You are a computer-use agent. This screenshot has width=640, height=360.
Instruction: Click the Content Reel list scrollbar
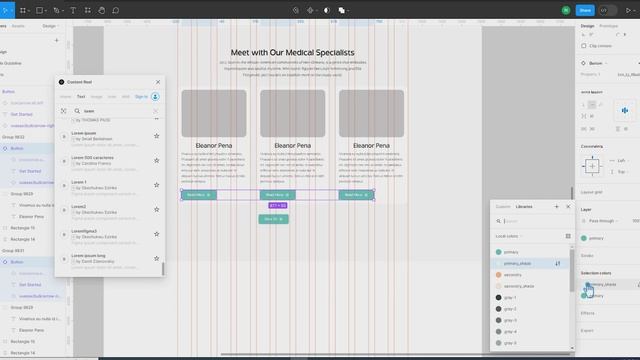pos(163,269)
